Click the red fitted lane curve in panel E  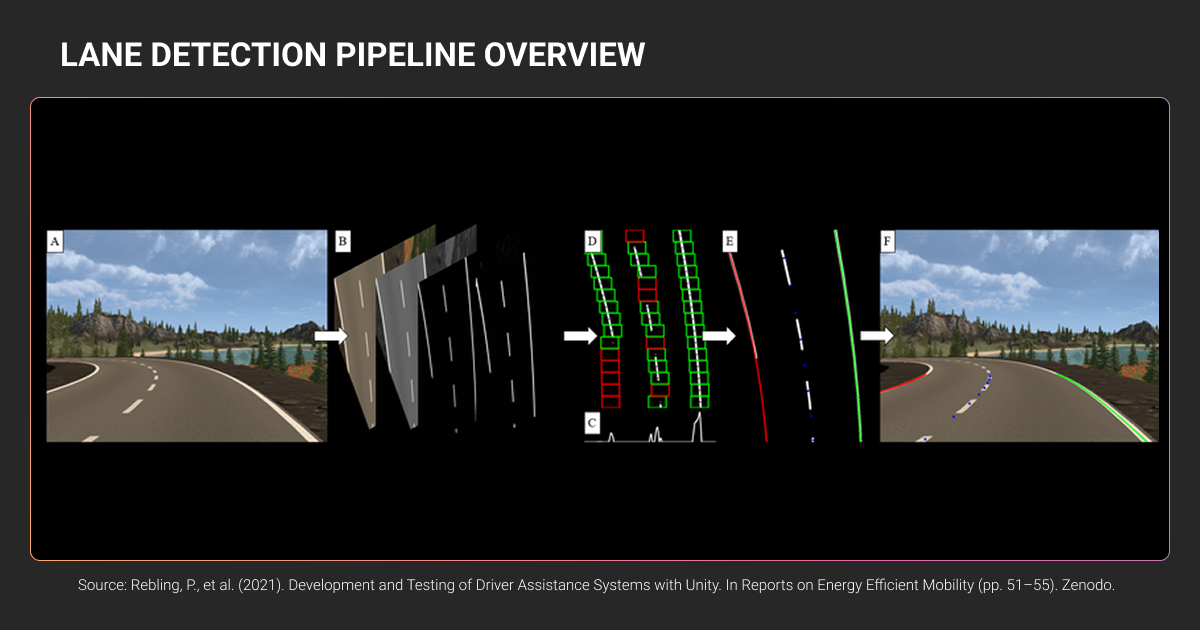(750, 340)
